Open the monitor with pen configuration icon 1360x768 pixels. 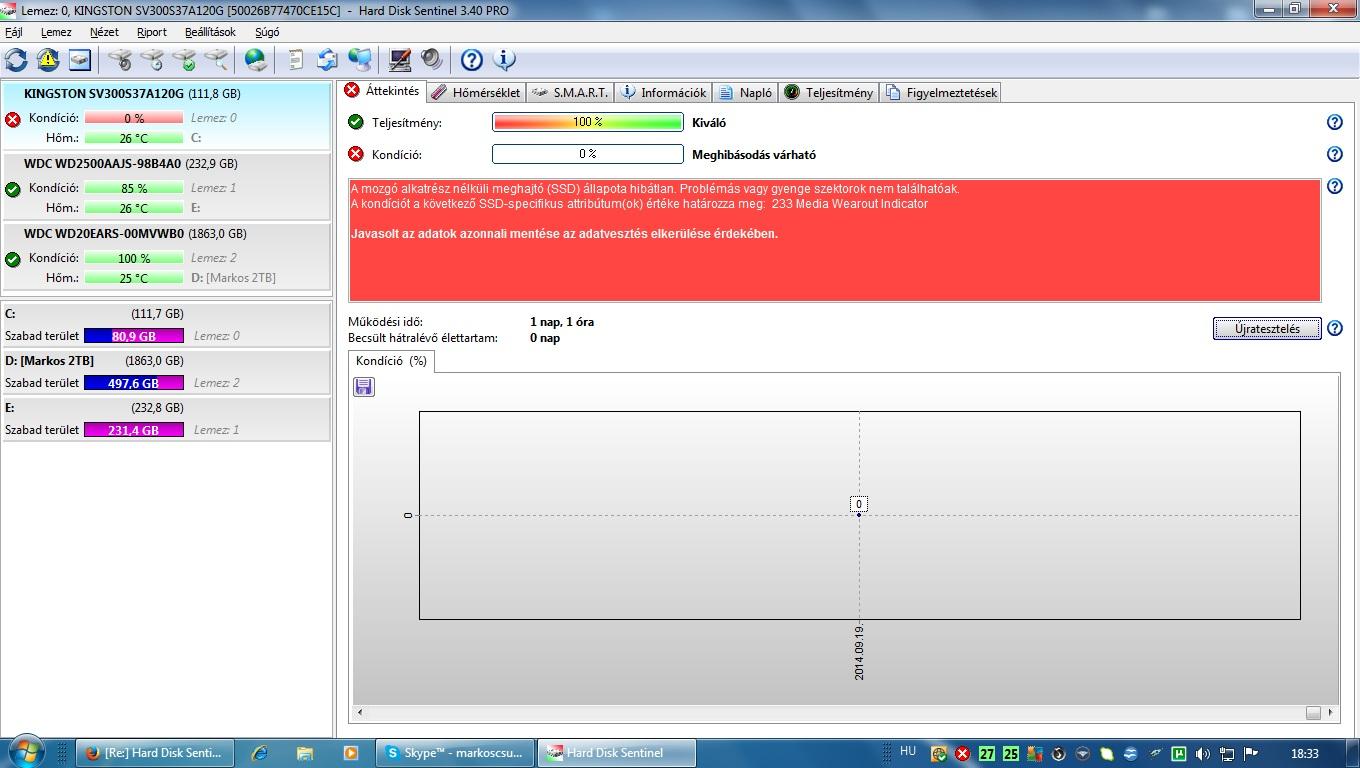pos(400,60)
